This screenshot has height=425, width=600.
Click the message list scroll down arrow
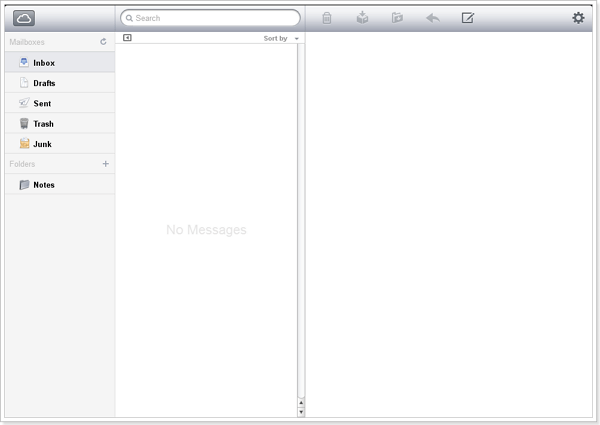pos(301,411)
